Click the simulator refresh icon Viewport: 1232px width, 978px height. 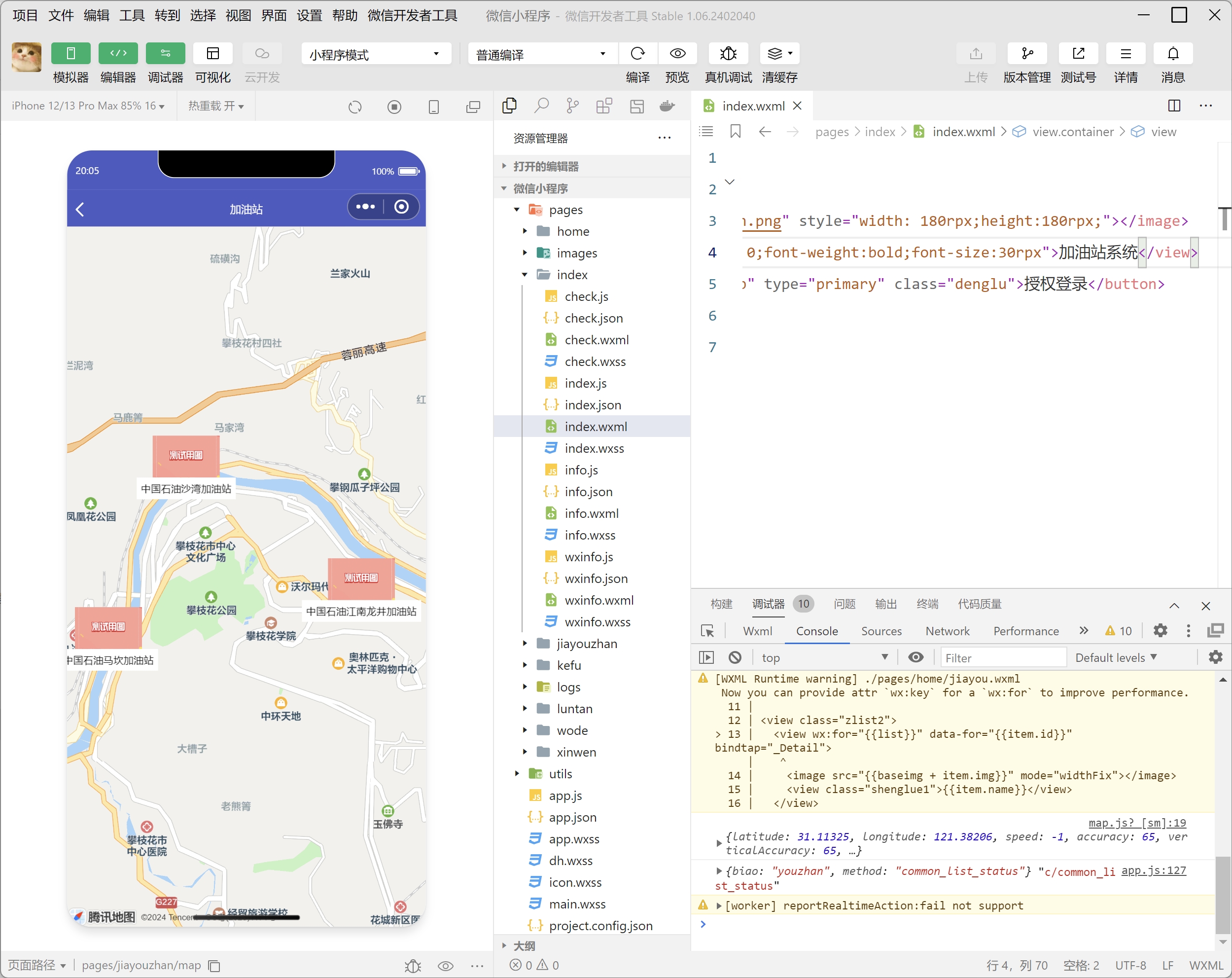point(355,107)
